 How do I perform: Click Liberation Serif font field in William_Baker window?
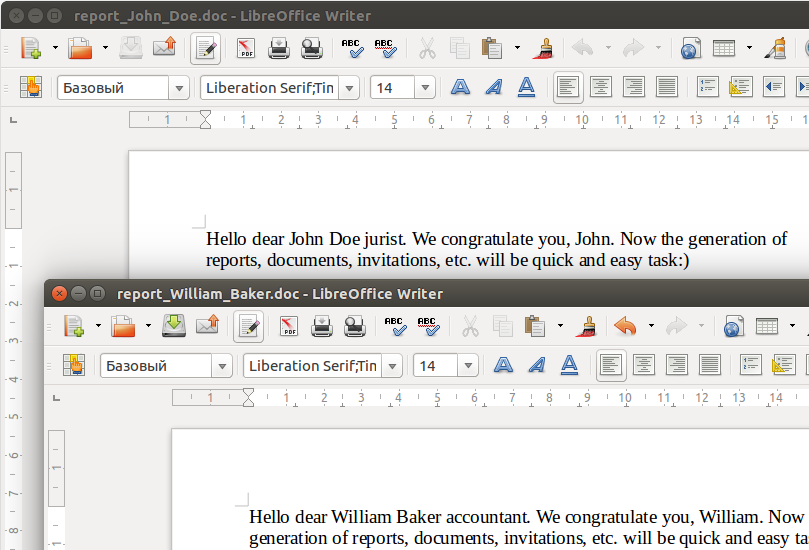coord(313,366)
